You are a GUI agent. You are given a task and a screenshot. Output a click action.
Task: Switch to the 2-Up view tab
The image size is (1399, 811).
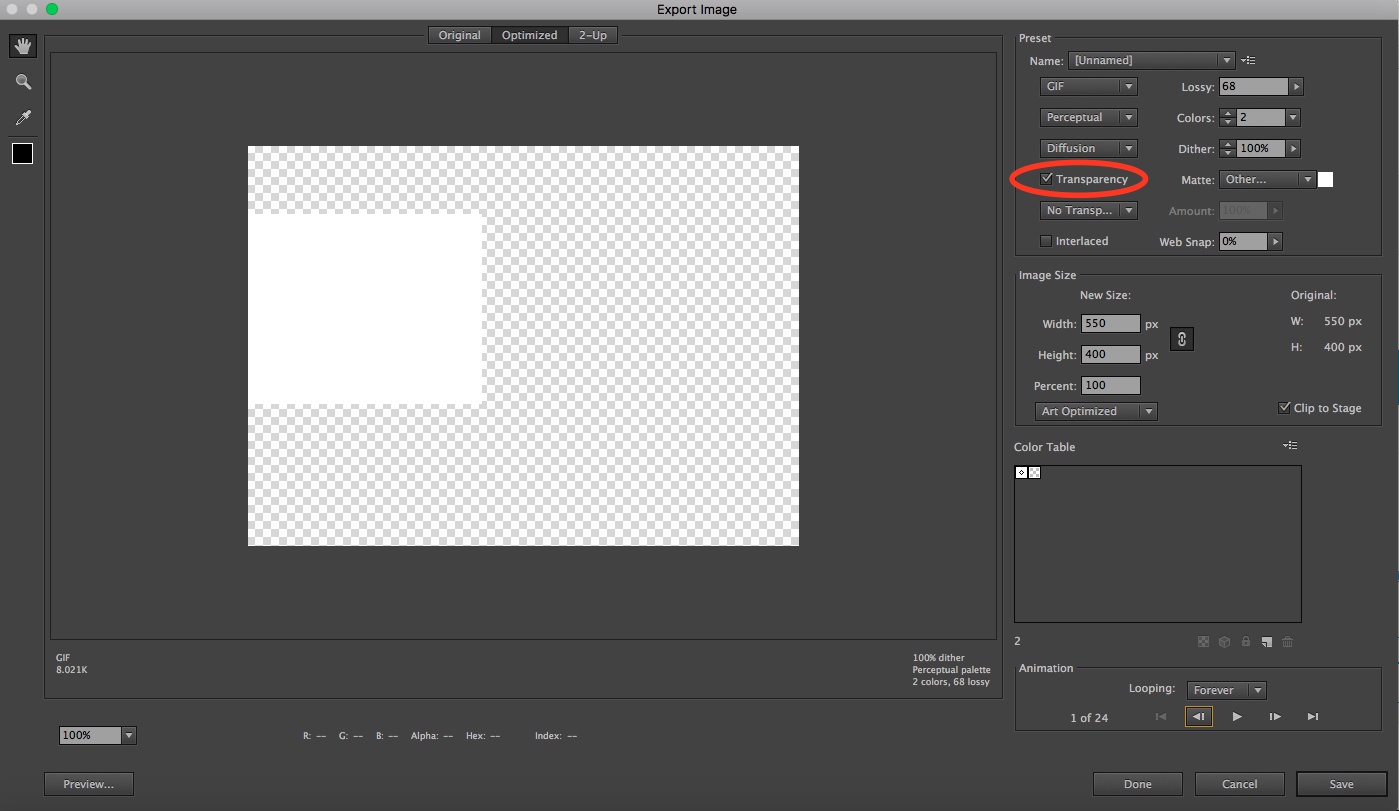pyautogui.click(x=592, y=34)
